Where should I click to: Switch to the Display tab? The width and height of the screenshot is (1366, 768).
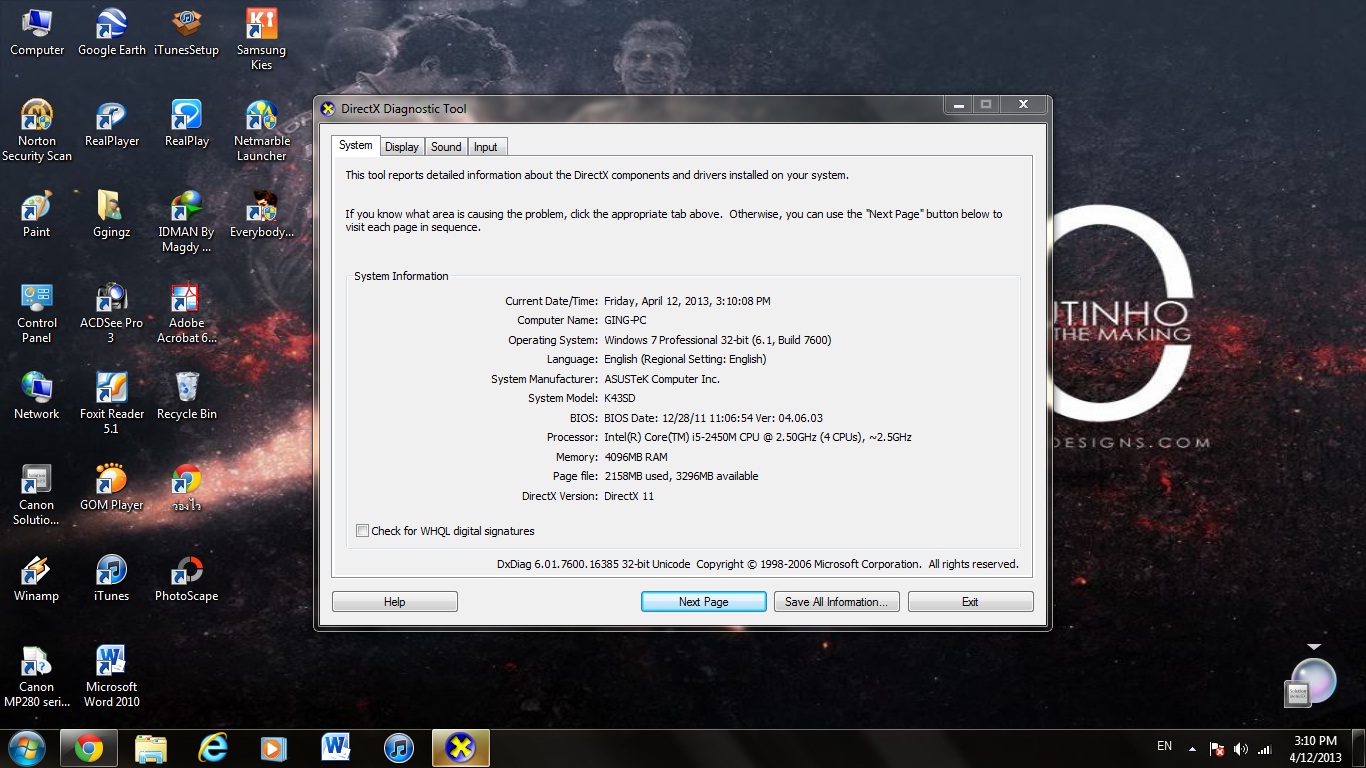pos(402,147)
